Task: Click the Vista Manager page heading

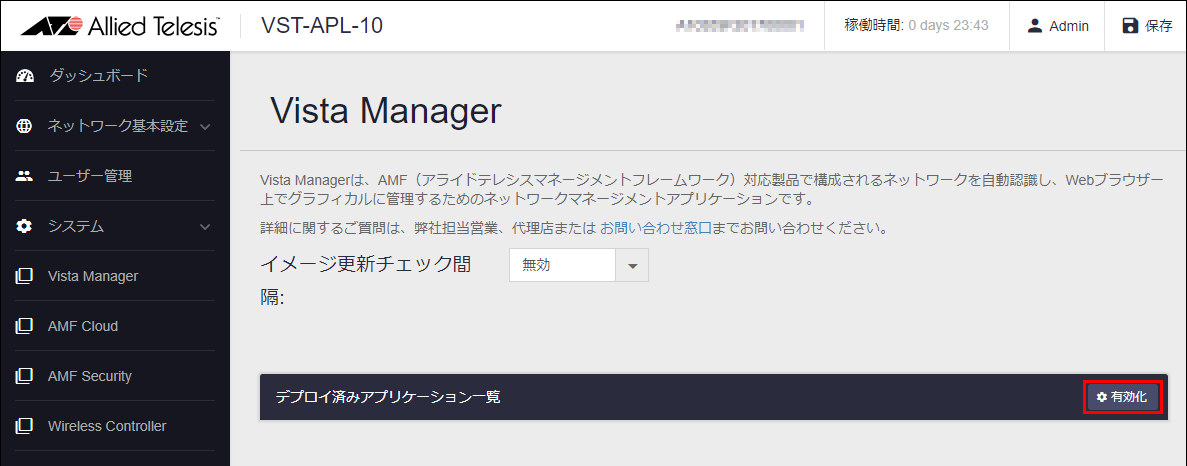Action: [385, 111]
